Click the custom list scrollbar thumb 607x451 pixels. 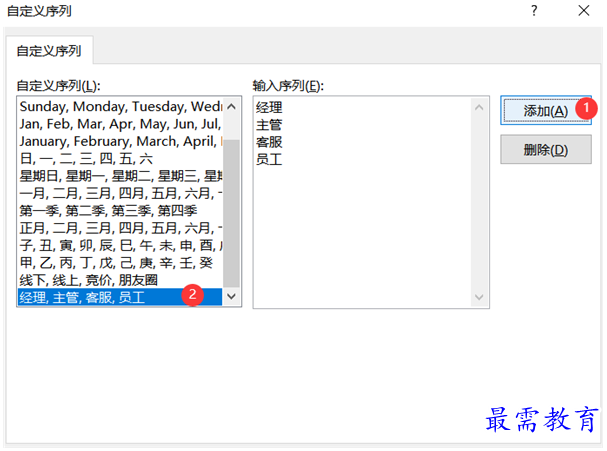coord(231,213)
